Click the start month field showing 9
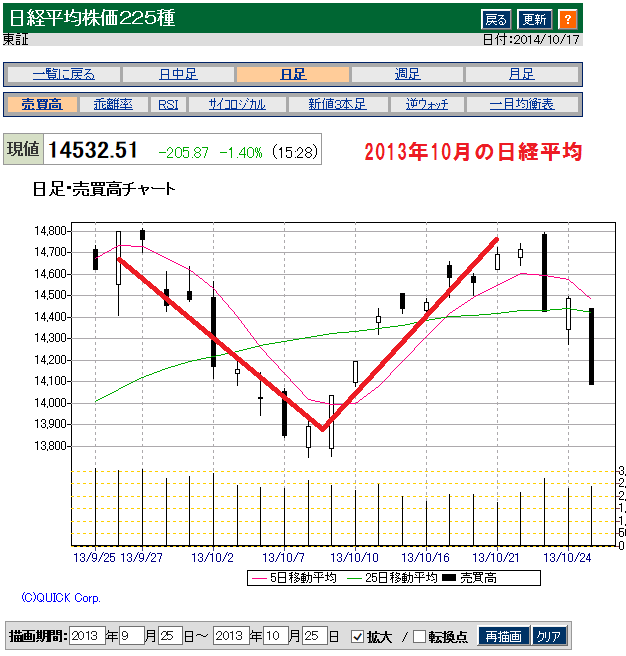Viewport: 626px width, 656px height. tap(132, 636)
